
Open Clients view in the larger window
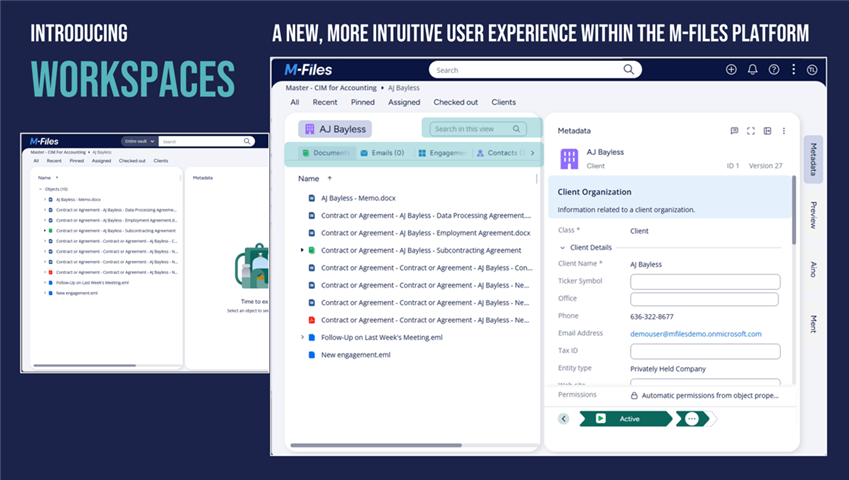click(504, 102)
